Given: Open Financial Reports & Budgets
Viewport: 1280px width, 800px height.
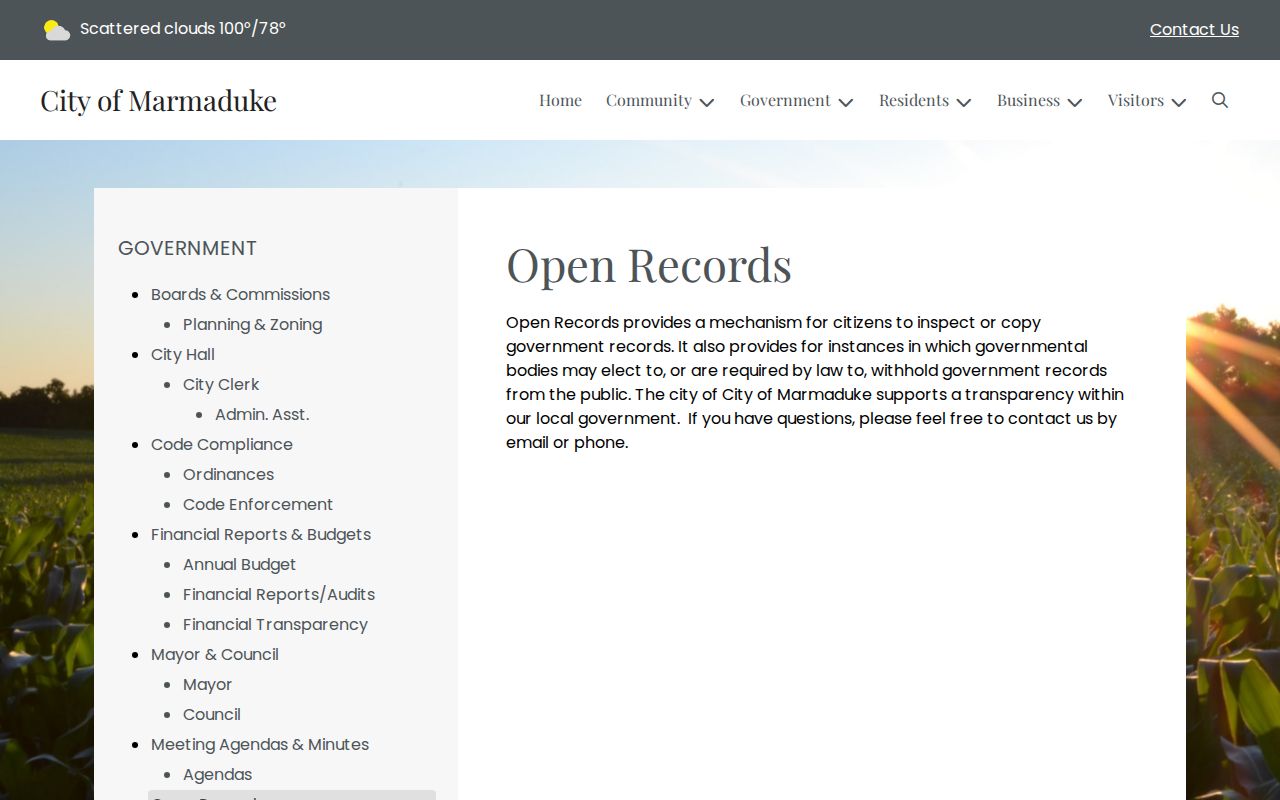Looking at the screenshot, I should tap(261, 534).
